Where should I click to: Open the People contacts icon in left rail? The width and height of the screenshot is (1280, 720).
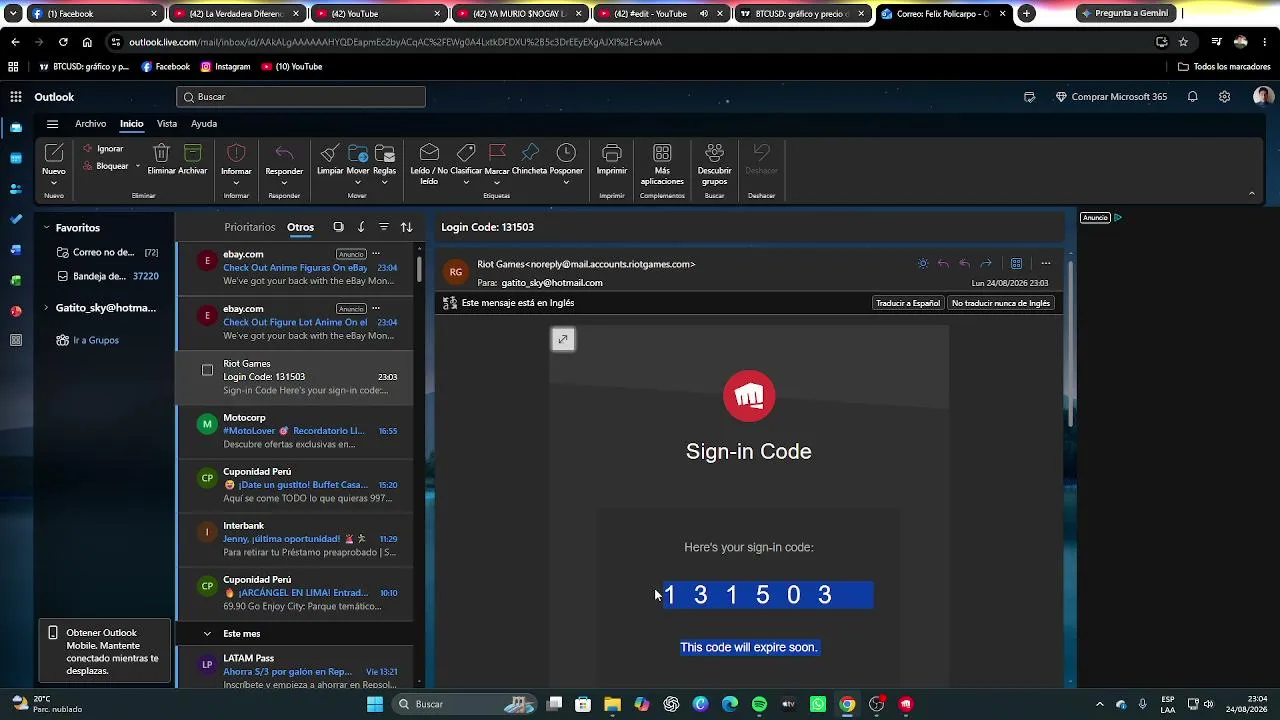[16, 189]
